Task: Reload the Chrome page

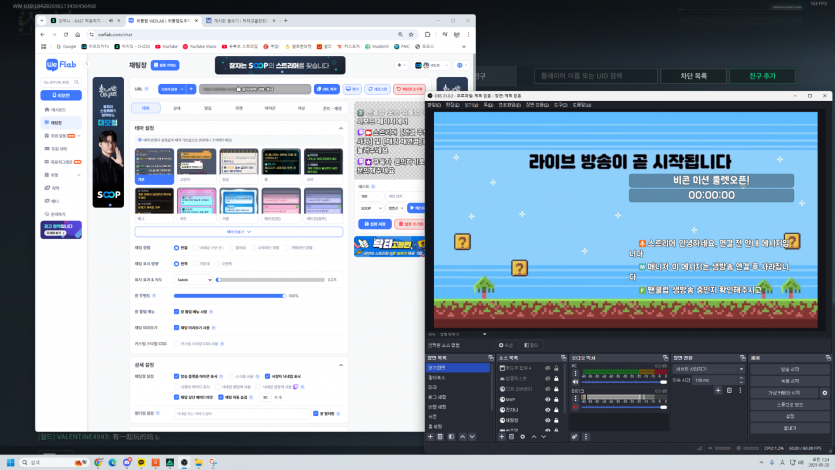Action: click(66, 35)
